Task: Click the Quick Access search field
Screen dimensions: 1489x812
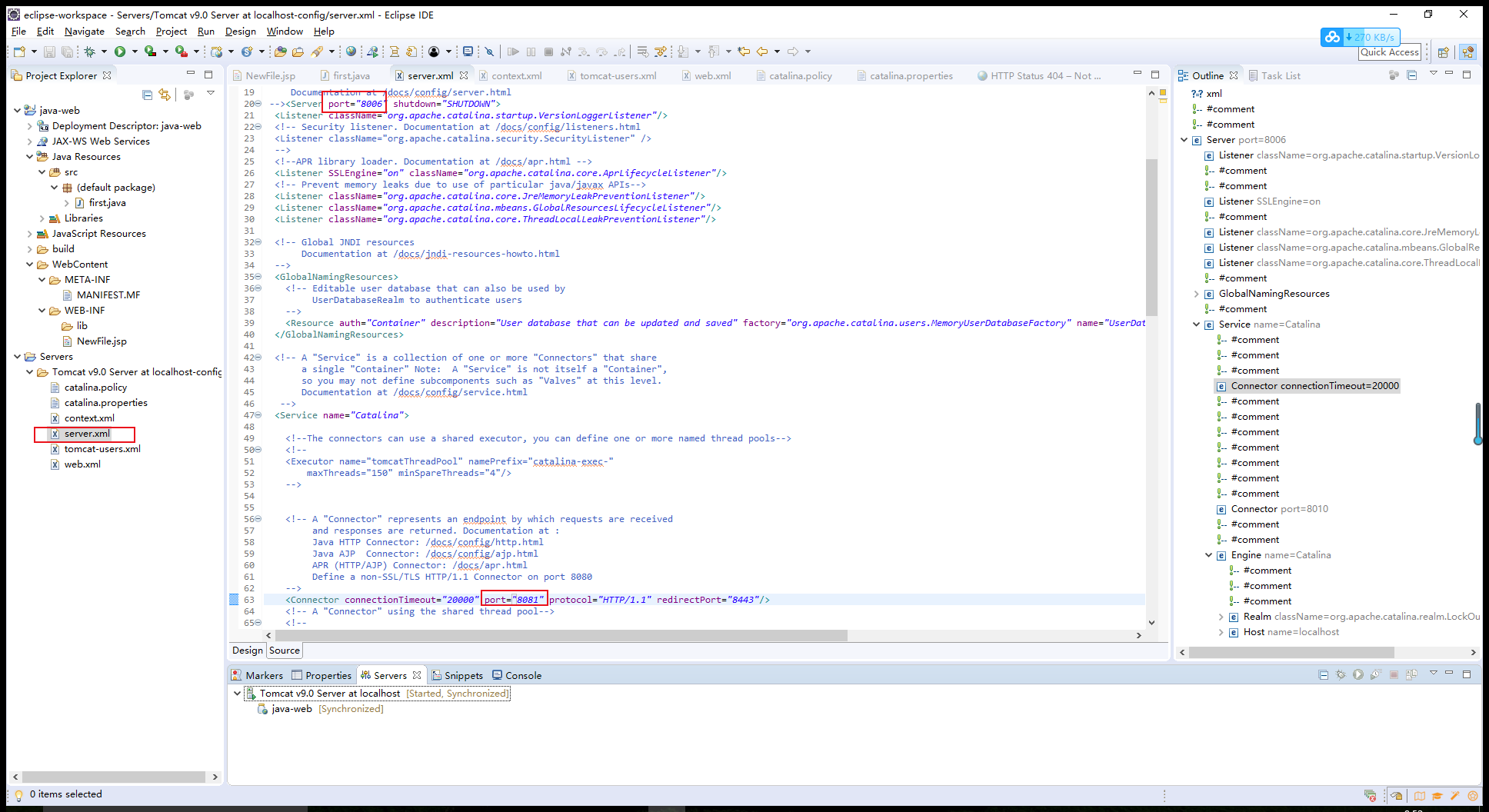Action: click(x=1389, y=52)
